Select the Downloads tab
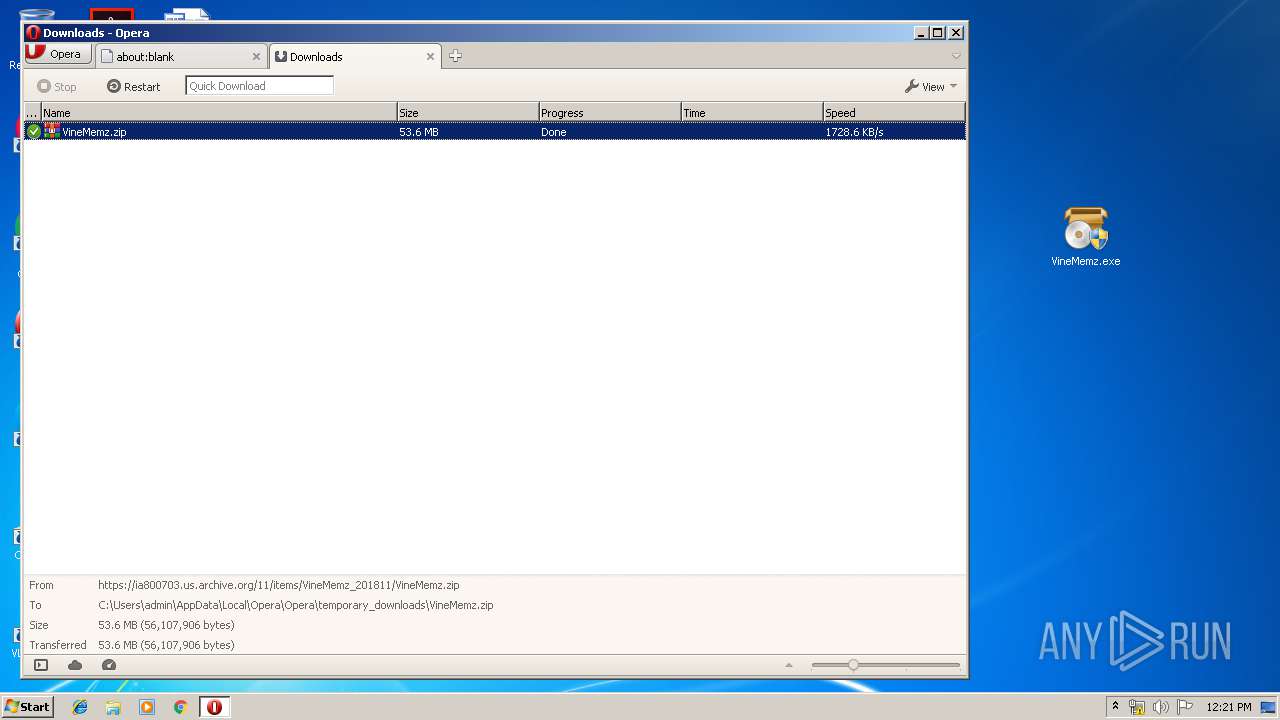Viewport: 1280px width, 720px height. click(x=354, y=57)
